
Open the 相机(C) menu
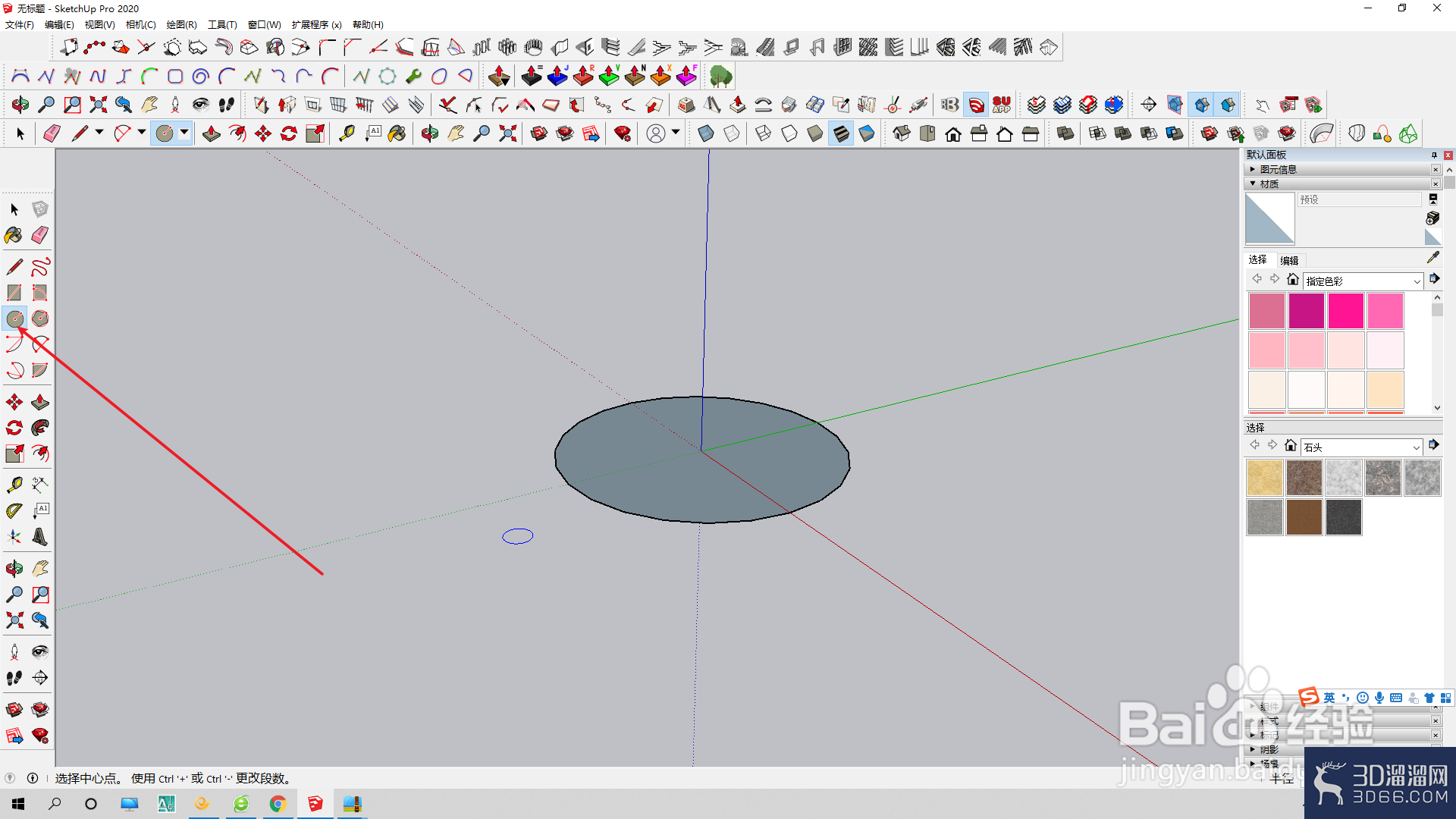click(141, 25)
